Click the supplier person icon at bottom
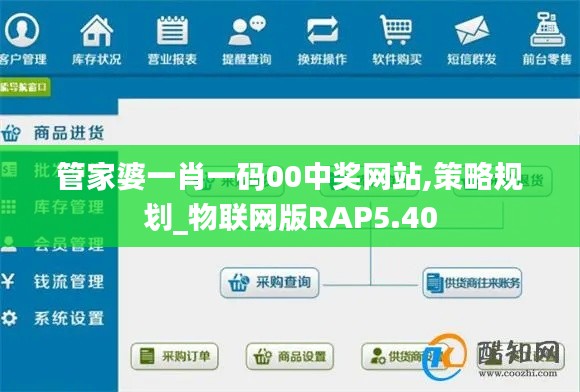Image resolution: width=580 pixels, height=392 pixels. click(378, 356)
